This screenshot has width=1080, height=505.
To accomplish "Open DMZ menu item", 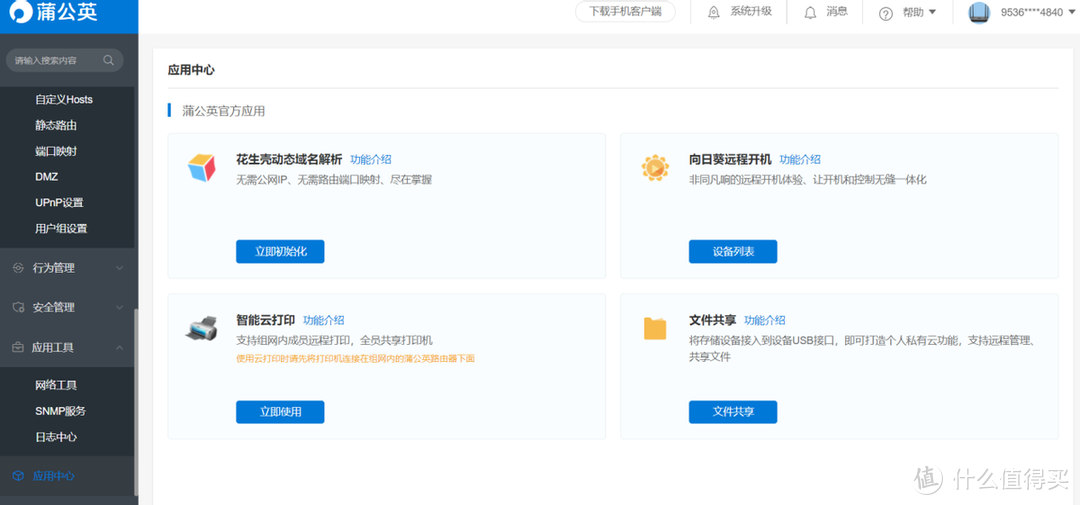I will tap(46, 176).
